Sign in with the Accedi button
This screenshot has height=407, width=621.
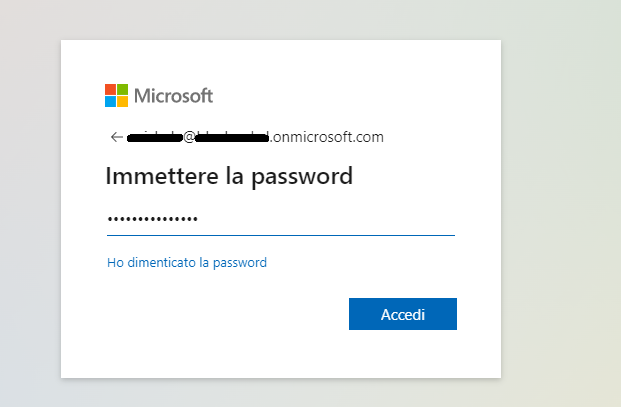pyautogui.click(x=403, y=314)
